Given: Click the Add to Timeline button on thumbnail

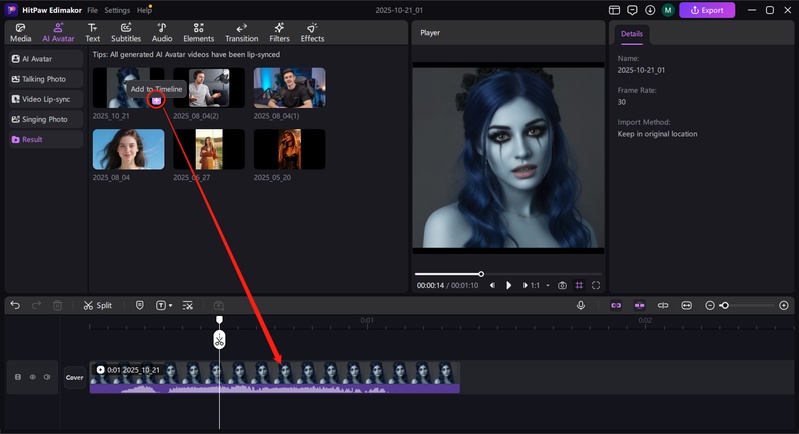Looking at the screenshot, I should pyautogui.click(x=156, y=100).
